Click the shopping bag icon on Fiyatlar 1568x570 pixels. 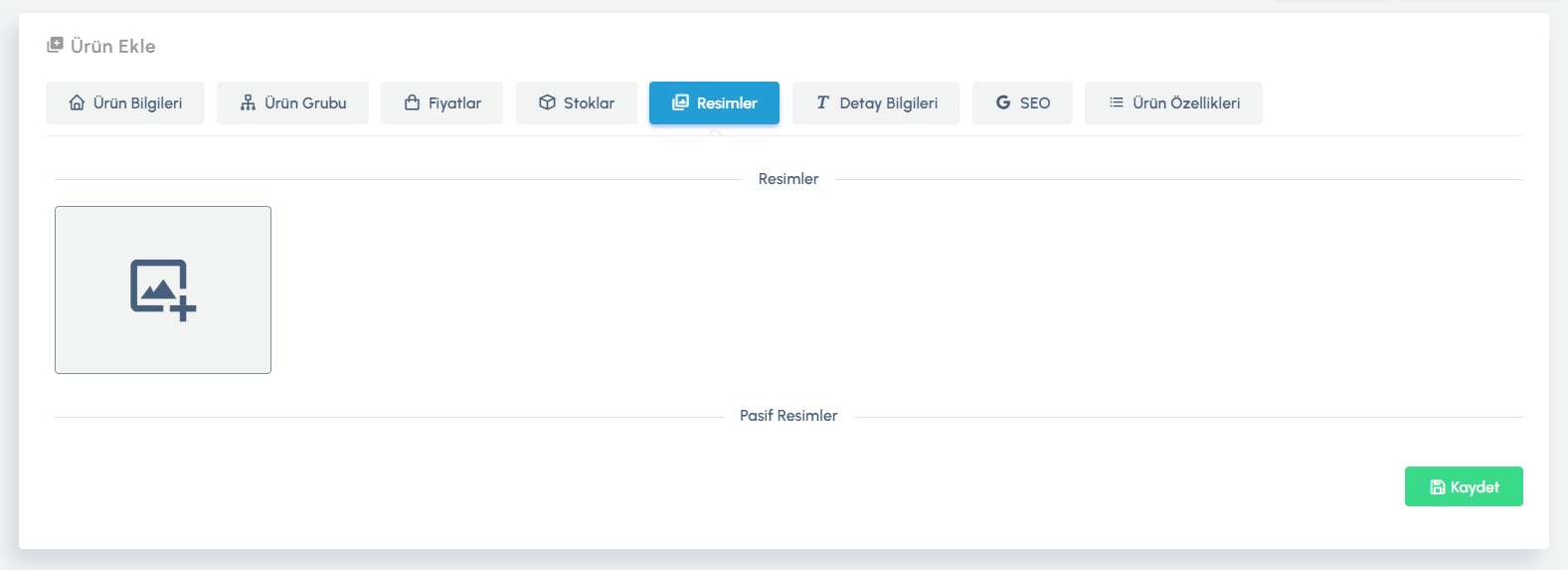(412, 103)
